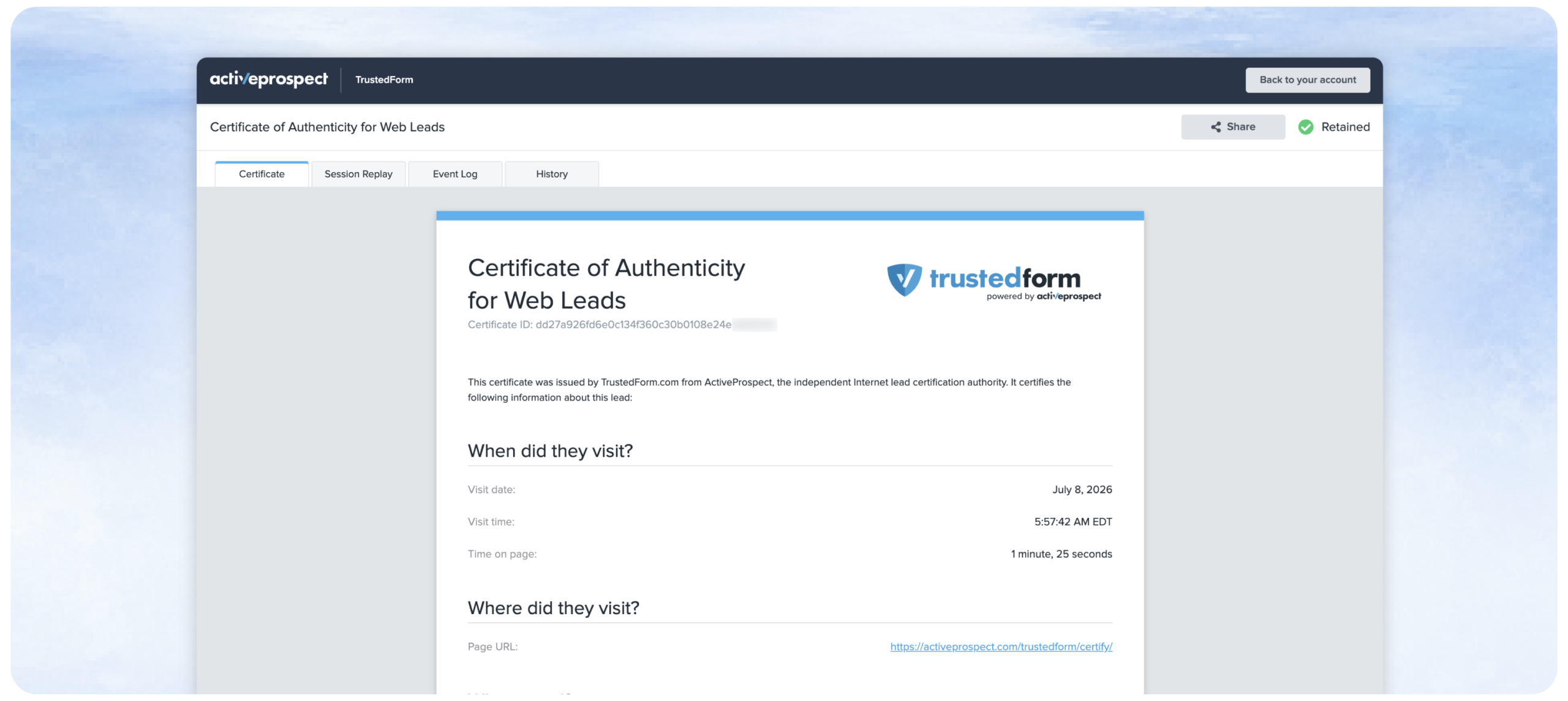Click the 'Where did they visit?' heading
The width and height of the screenshot is (1568, 701).
553,608
